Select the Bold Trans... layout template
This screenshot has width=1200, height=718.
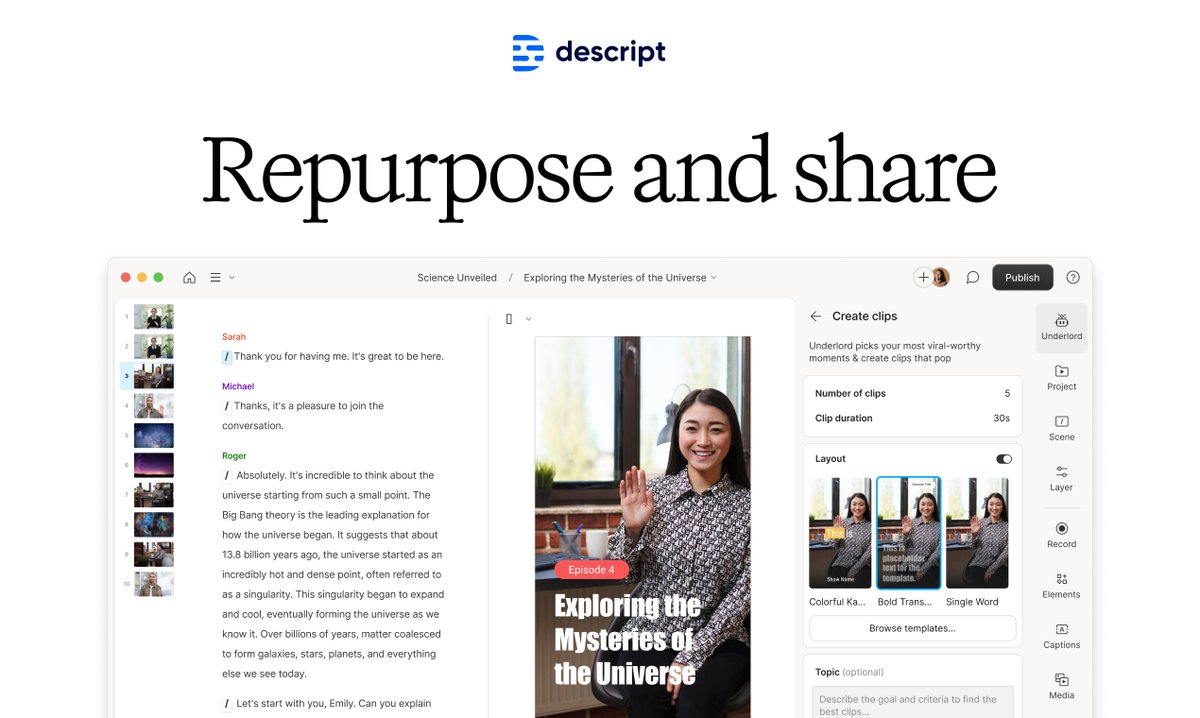tap(908, 533)
